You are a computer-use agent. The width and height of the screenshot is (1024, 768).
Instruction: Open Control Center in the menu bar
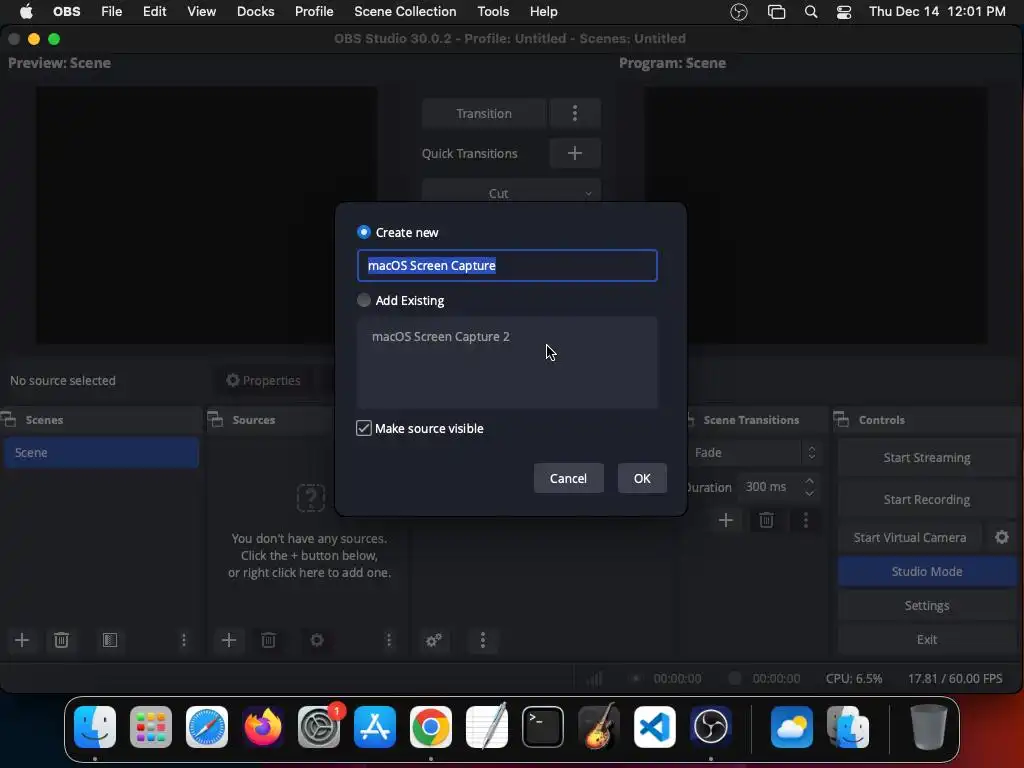point(844,11)
